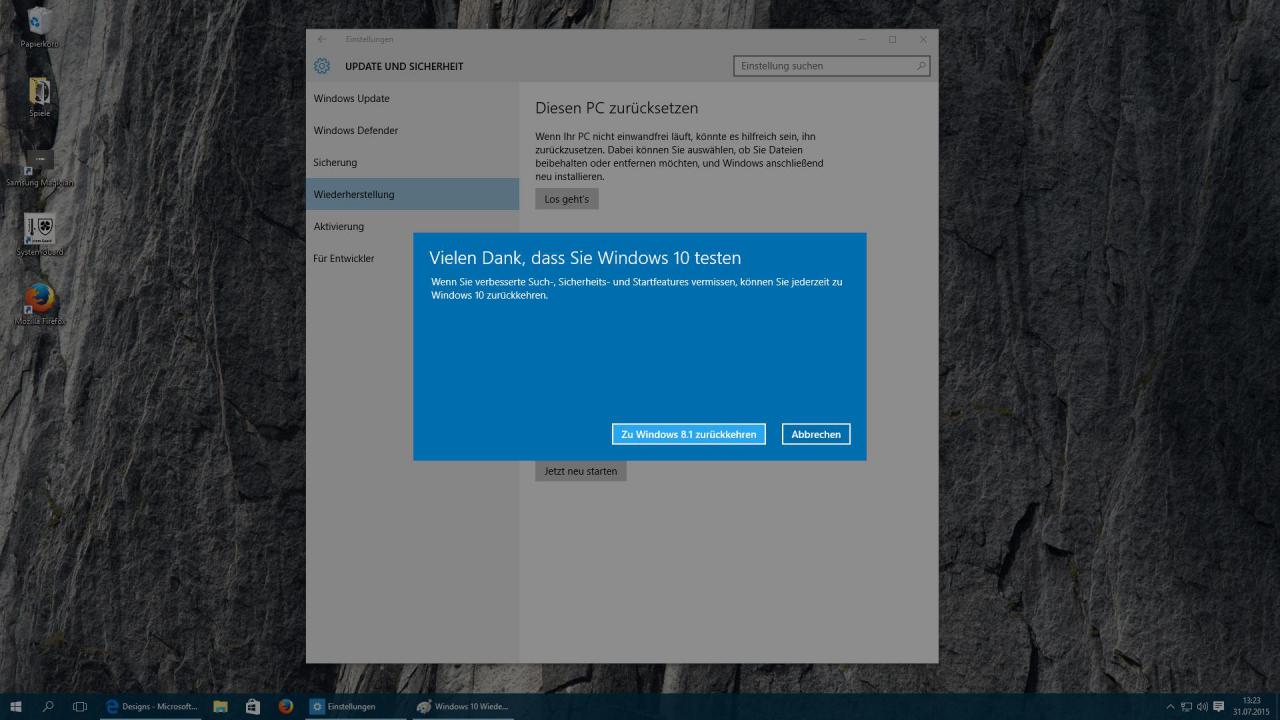The height and width of the screenshot is (720, 1280).
Task: Close the Einstellungen window
Action: 923,39
